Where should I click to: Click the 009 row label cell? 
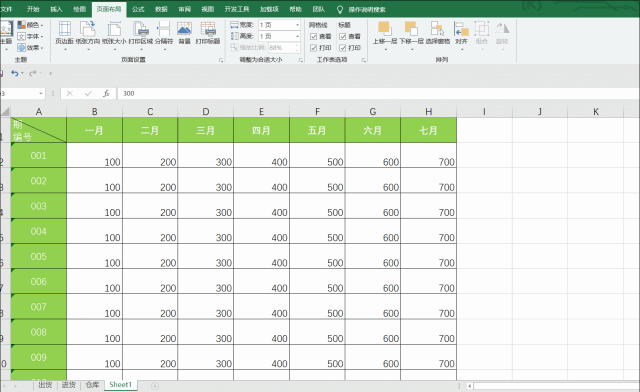click(x=38, y=357)
